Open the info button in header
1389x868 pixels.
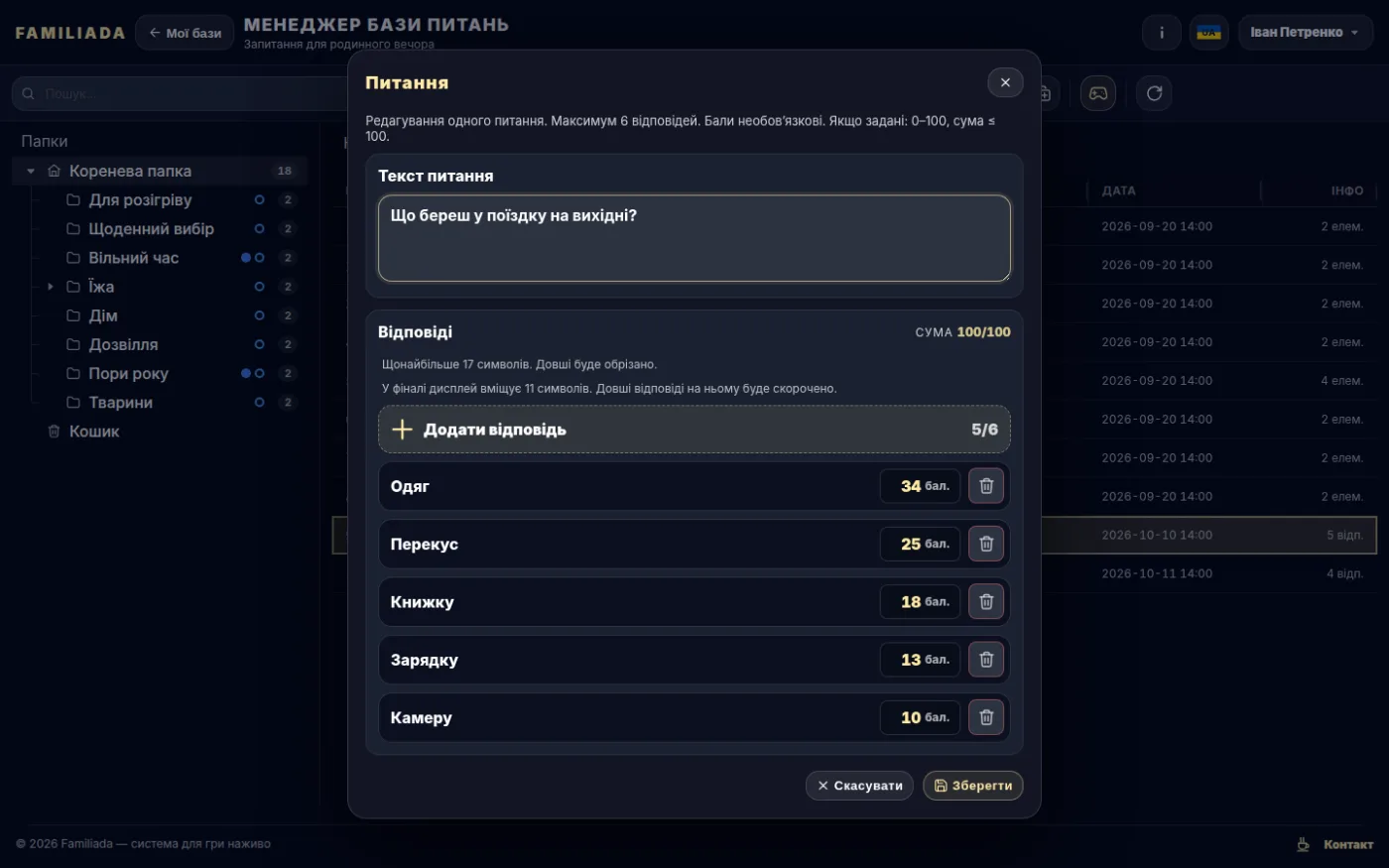click(x=1161, y=33)
